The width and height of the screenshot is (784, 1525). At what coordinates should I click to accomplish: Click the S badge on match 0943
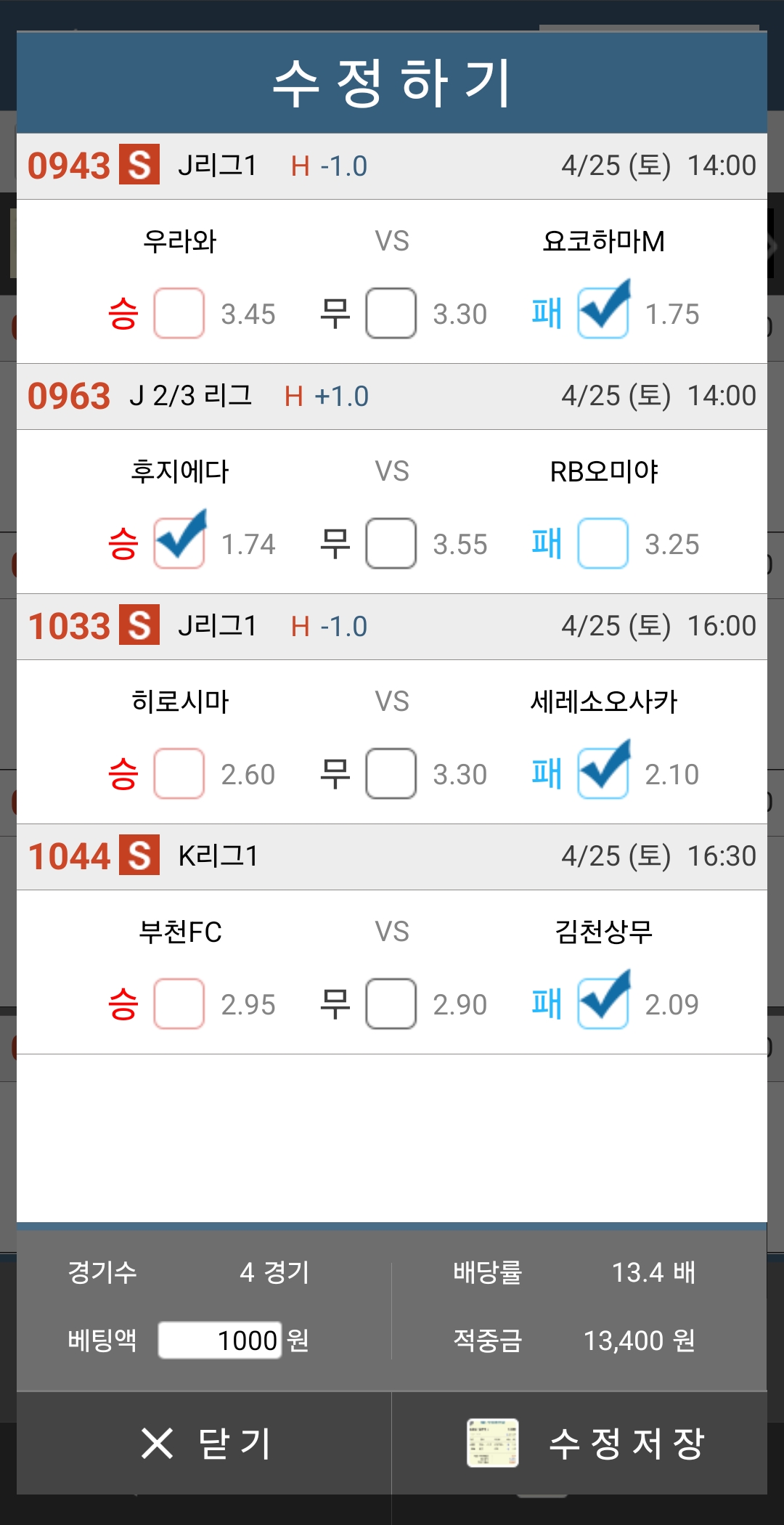point(139,166)
